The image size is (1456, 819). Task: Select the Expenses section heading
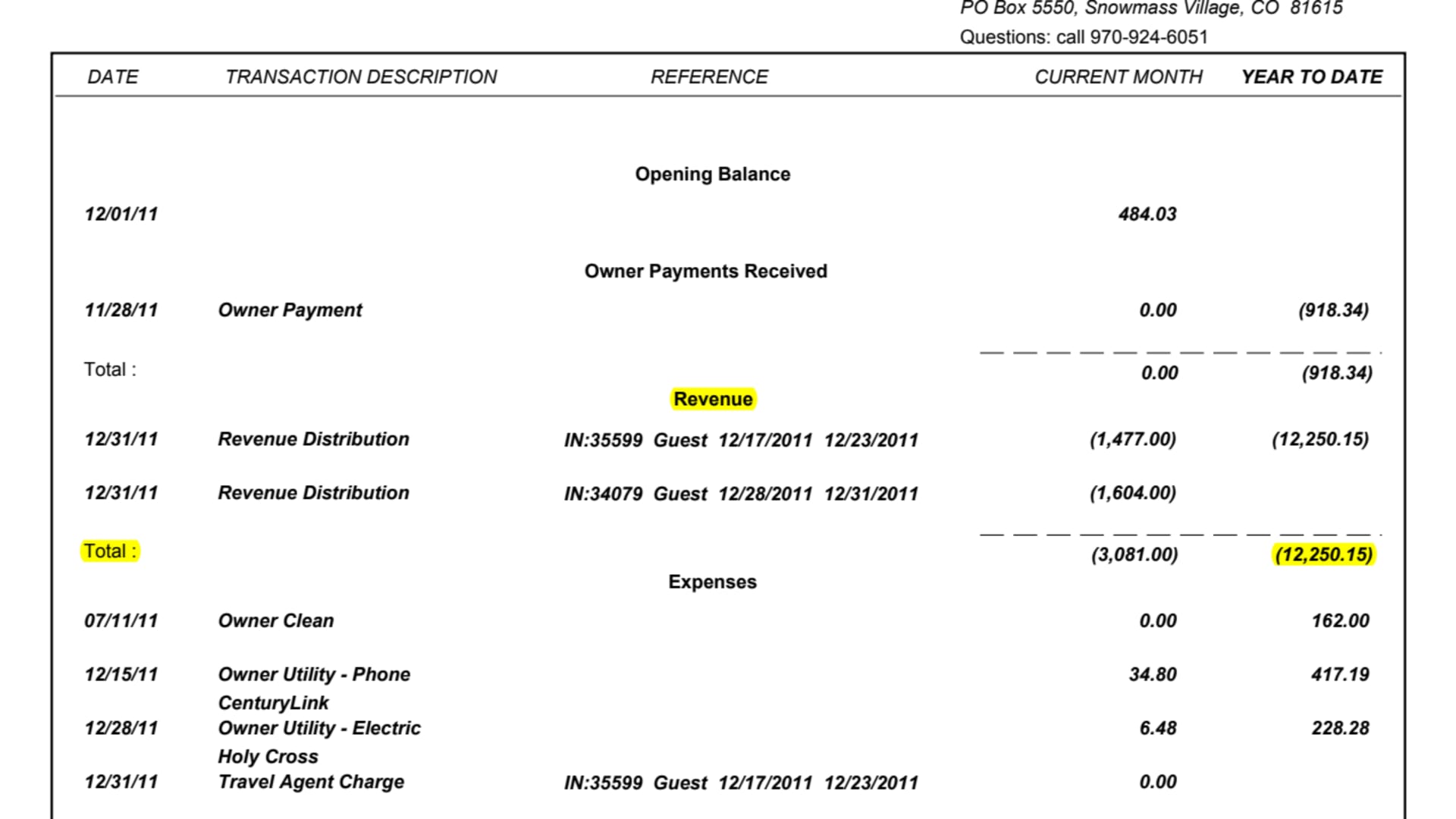point(713,582)
